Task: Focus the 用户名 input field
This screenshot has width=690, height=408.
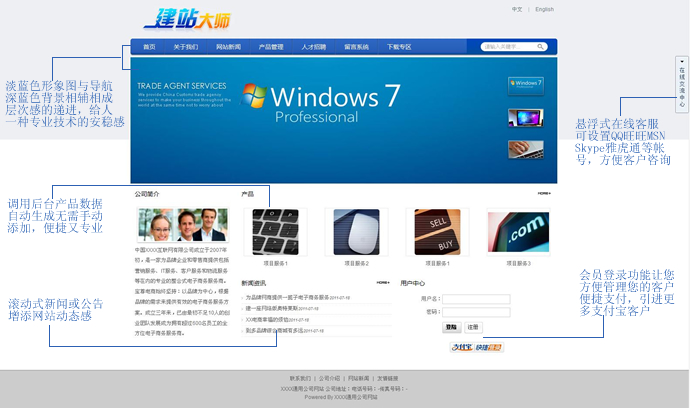Action: pyautogui.click(x=476, y=299)
